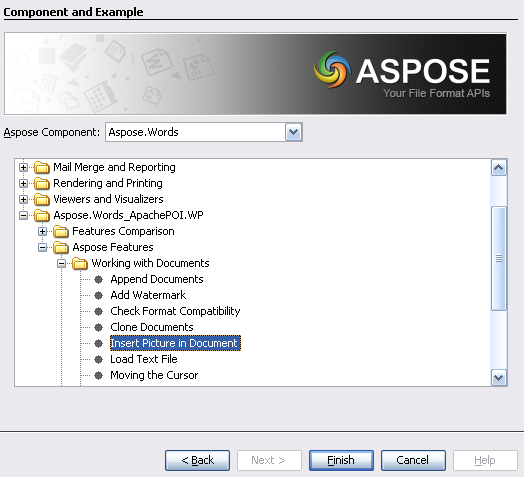The height and width of the screenshot is (477, 524).
Task: Select the Add Watermark example
Action: [148, 295]
